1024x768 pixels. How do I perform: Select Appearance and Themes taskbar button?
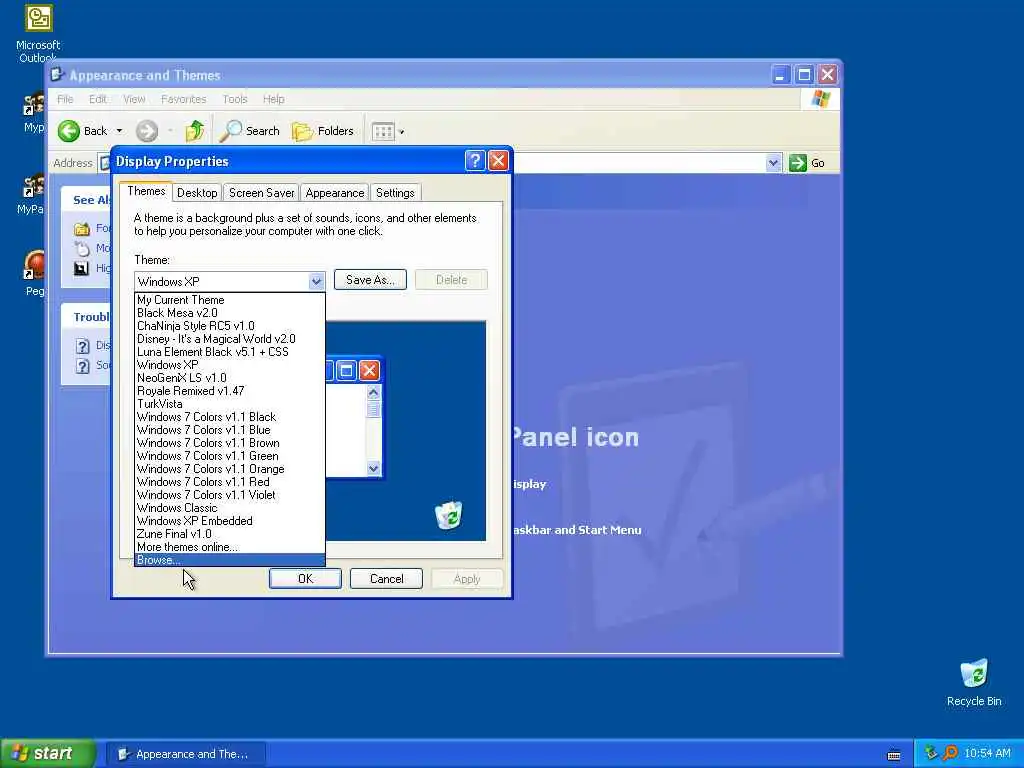[x=185, y=754]
